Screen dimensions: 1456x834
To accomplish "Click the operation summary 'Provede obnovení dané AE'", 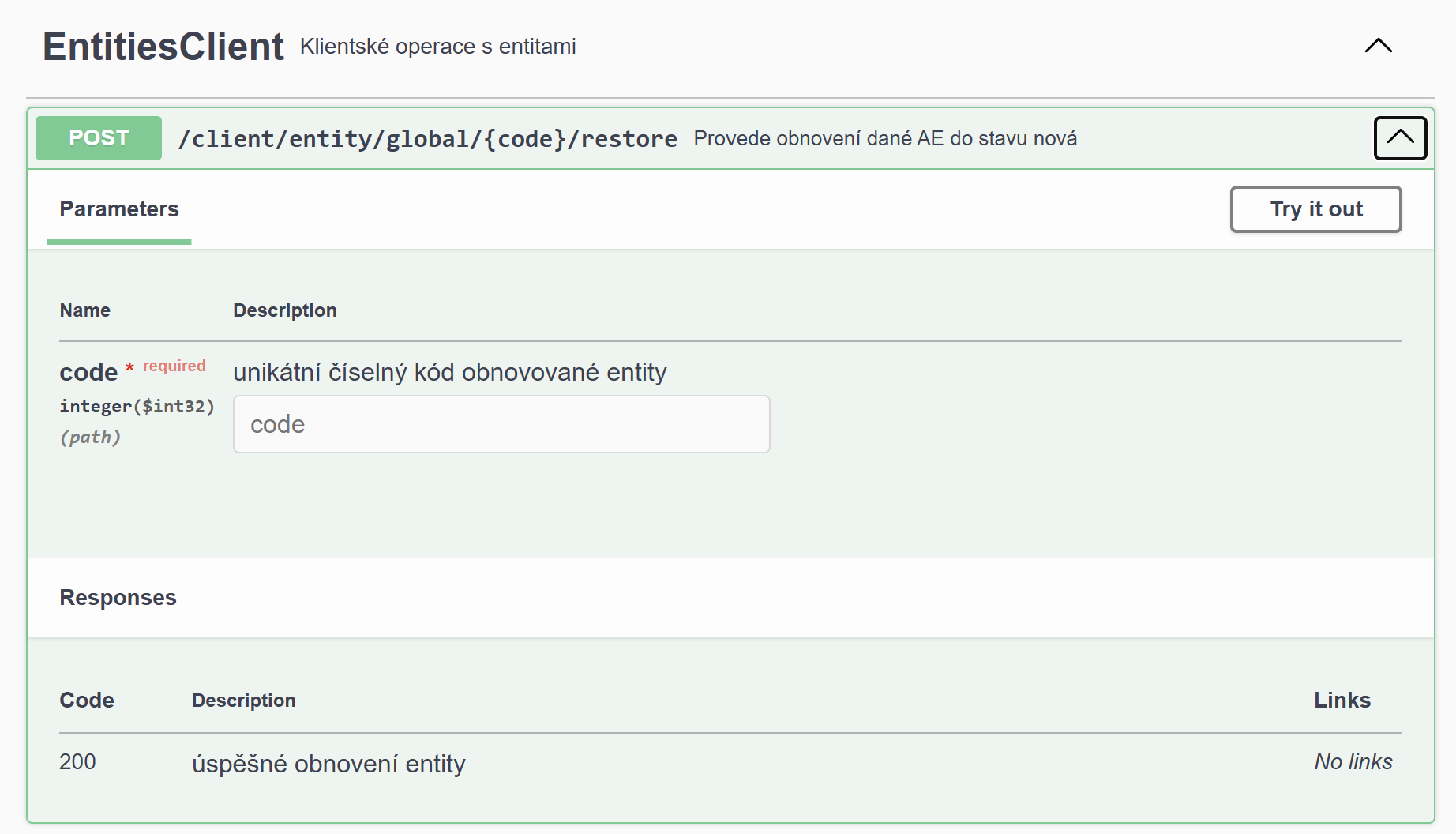I will coord(884,139).
